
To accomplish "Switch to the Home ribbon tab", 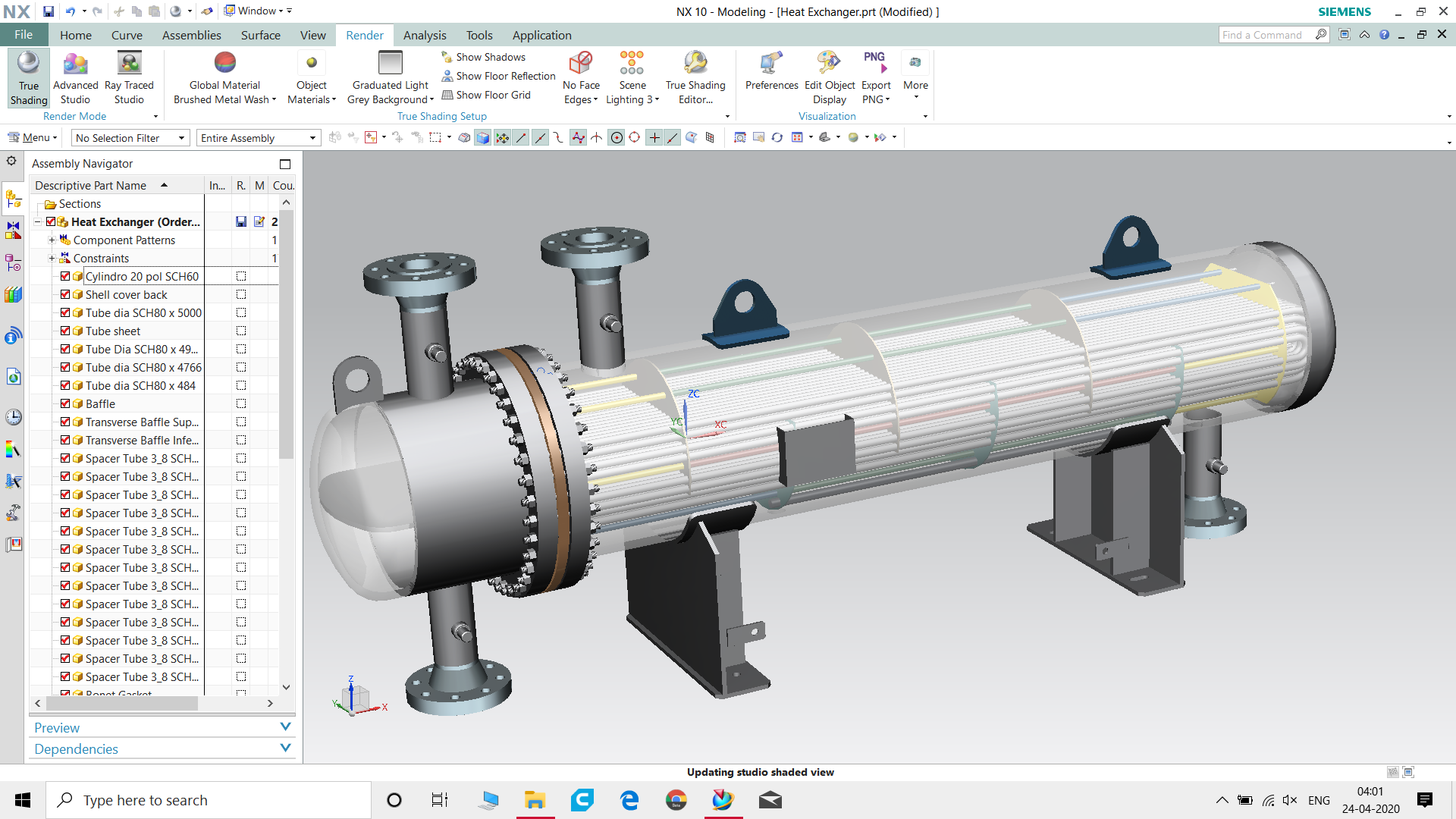I will coord(76,35).
